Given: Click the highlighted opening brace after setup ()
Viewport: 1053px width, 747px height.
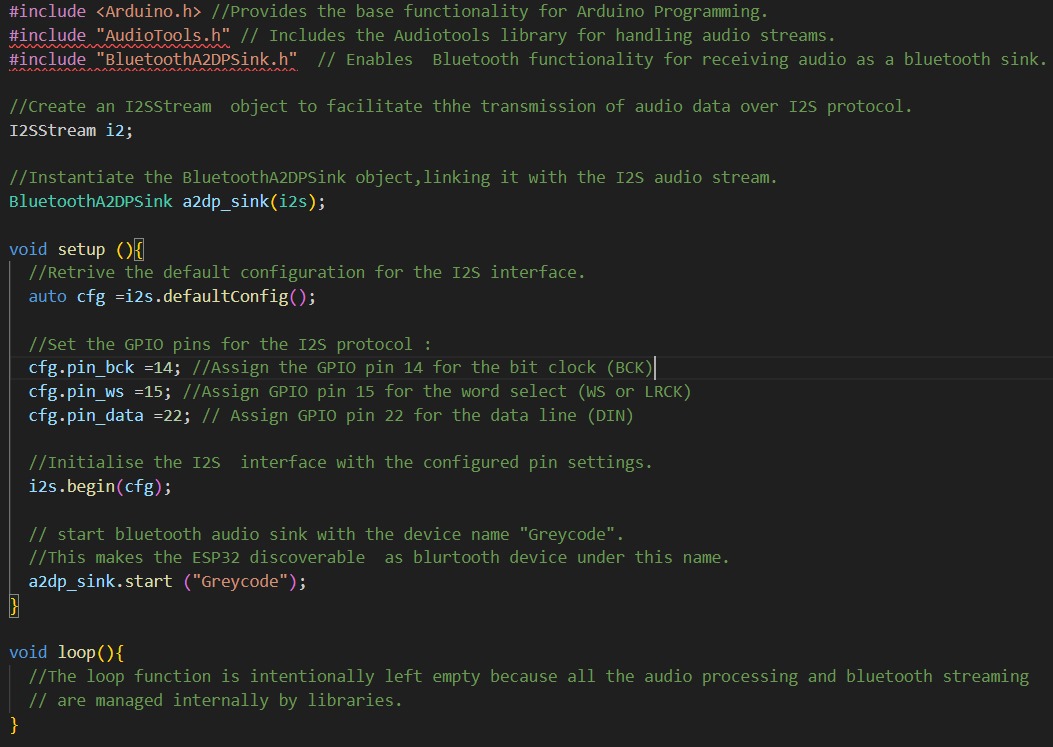Looking at the screenshot, I should (x=140, y=249).
